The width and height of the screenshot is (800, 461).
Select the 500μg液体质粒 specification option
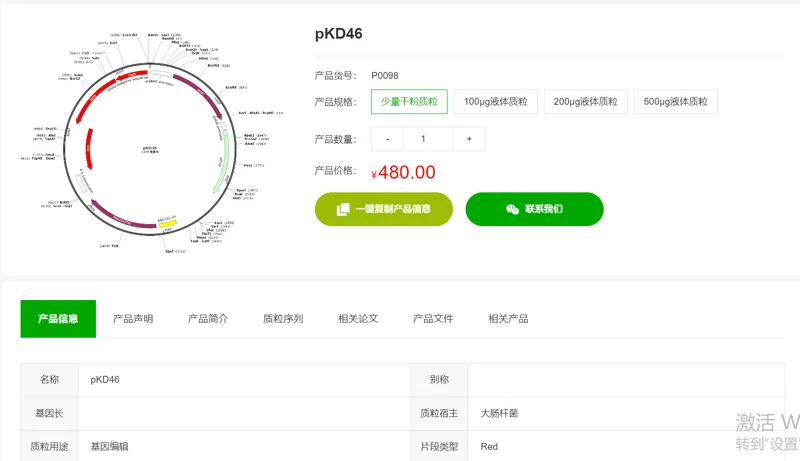[676, 101]
